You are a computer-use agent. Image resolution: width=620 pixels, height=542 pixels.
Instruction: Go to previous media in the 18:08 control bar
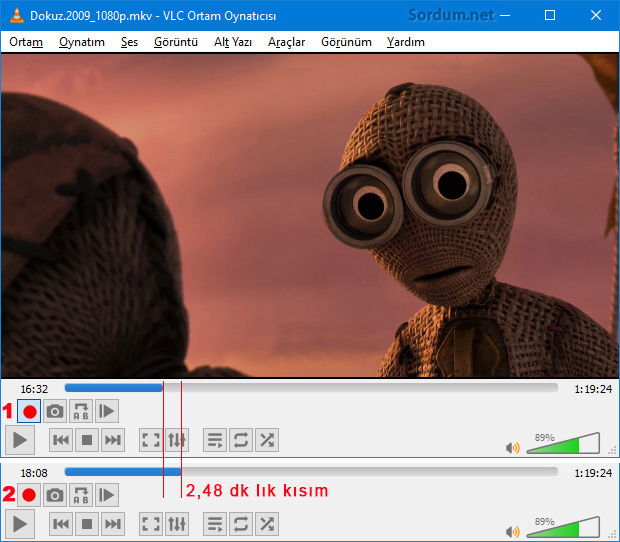tap(61, 524)
